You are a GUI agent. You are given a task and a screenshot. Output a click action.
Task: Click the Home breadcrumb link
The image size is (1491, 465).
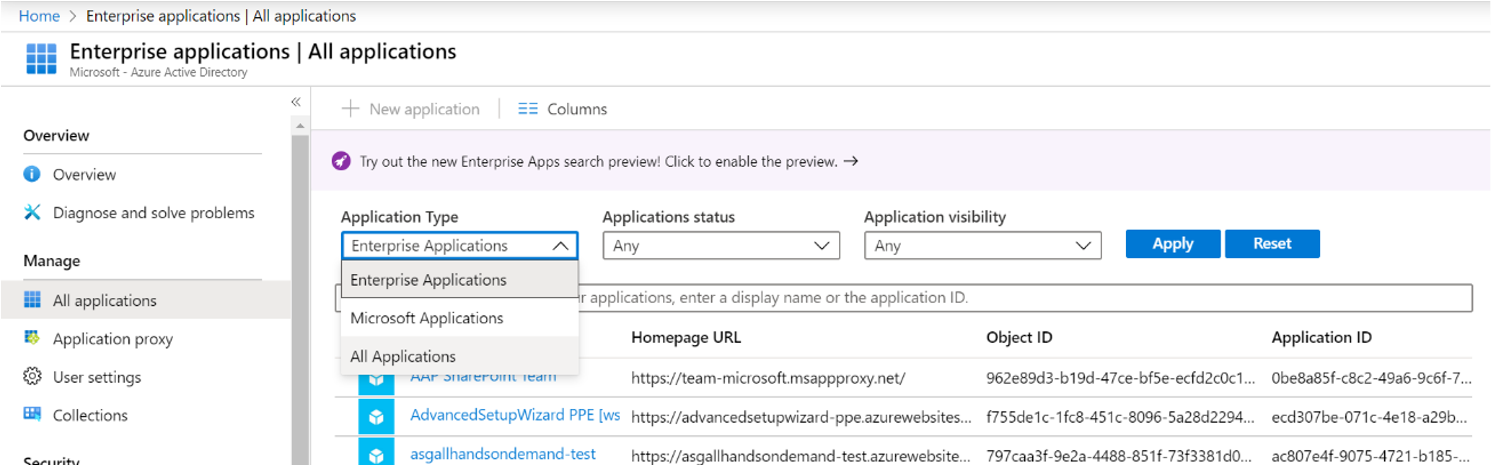39,16
